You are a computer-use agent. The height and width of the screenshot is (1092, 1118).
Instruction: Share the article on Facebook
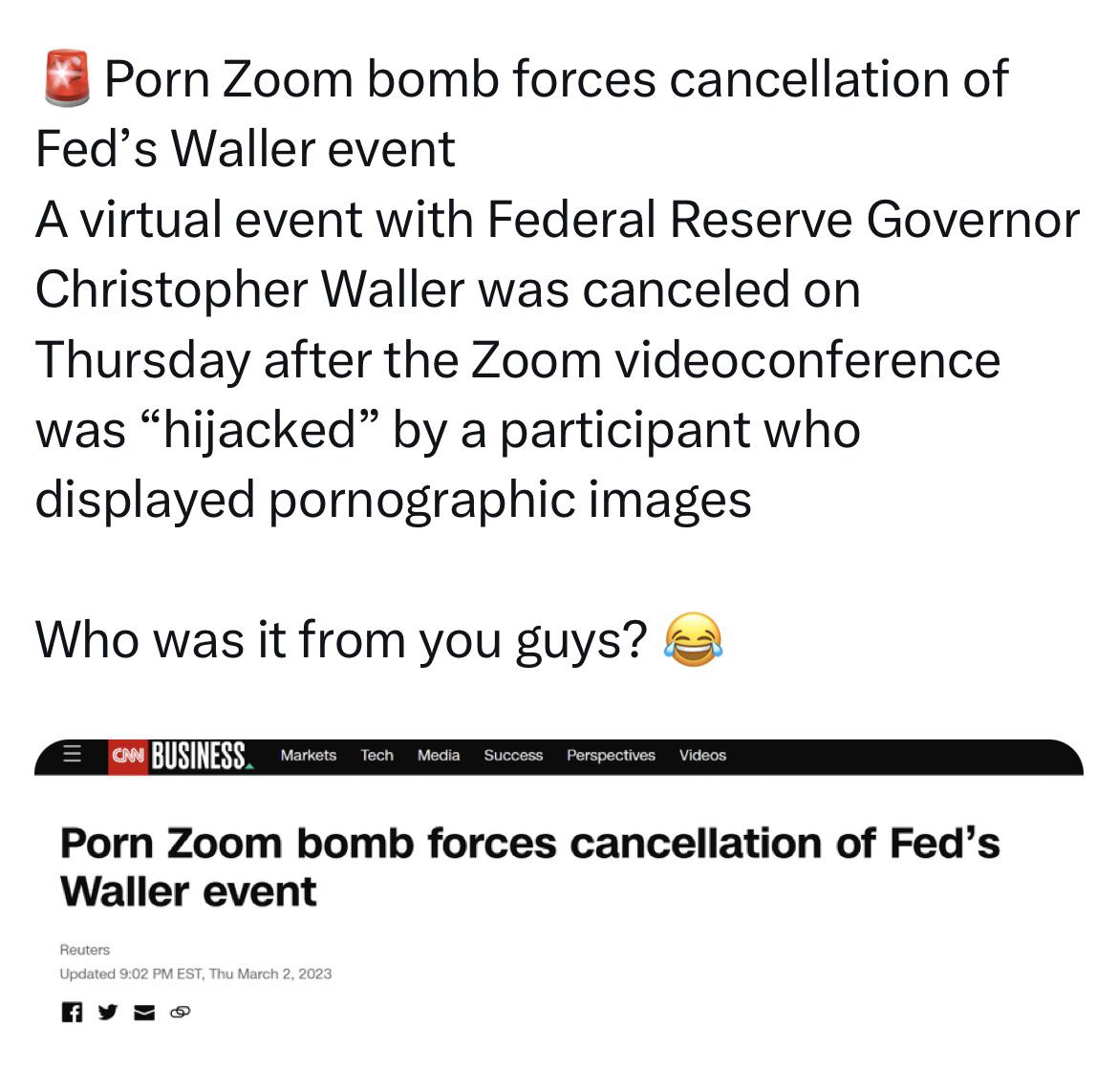pyautogui.click(x=71, y=1013)
